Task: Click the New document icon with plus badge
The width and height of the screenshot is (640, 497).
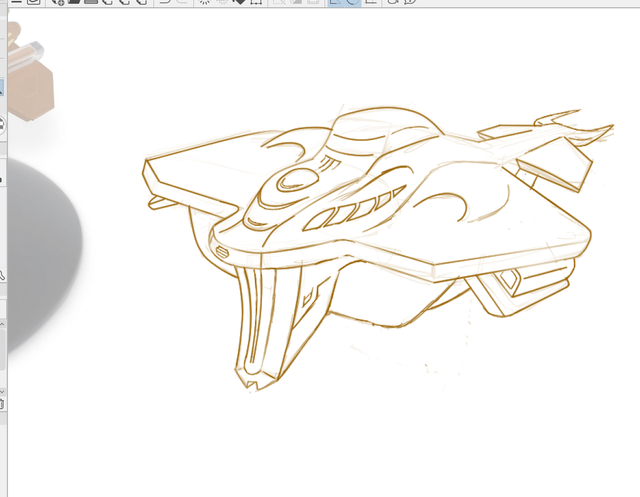Action: click(58, 2)
